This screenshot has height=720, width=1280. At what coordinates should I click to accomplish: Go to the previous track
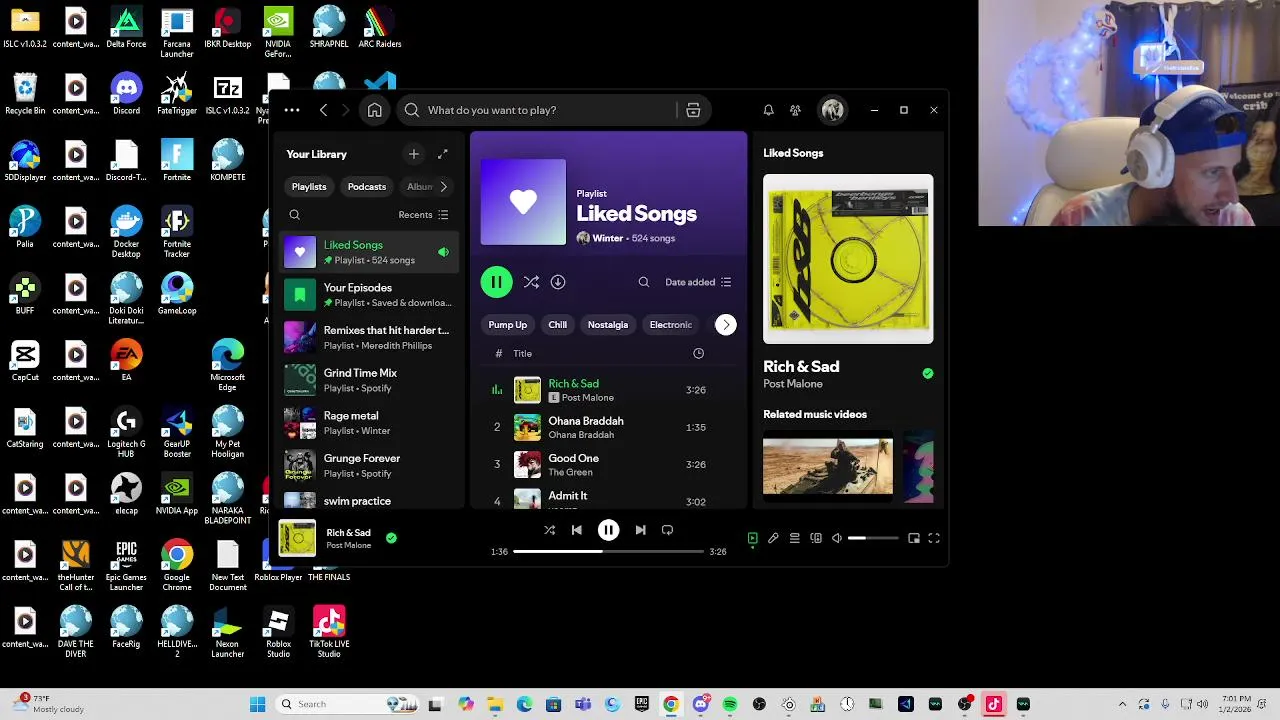(576, 530)
